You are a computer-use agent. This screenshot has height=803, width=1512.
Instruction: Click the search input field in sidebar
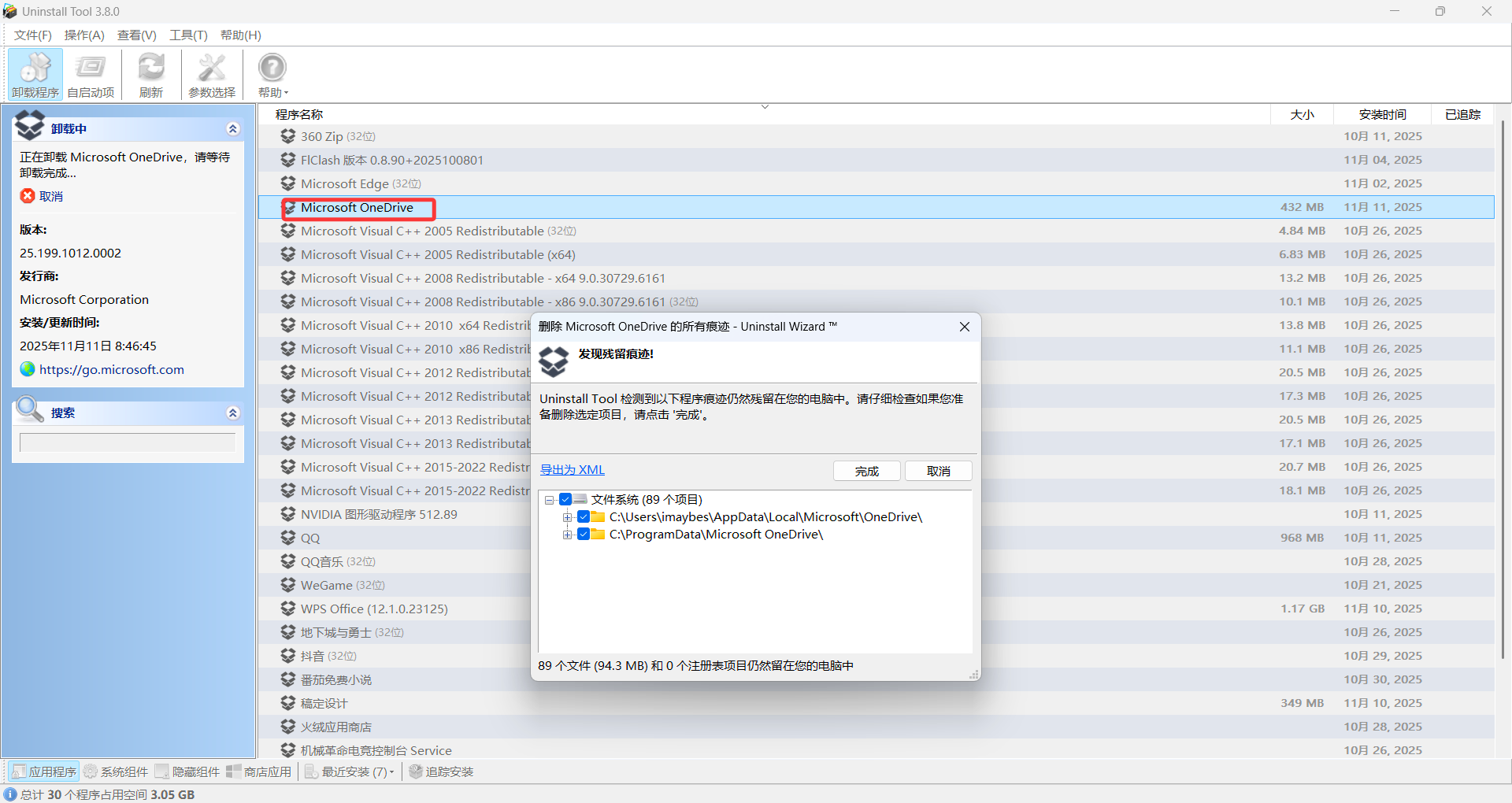pos(128,442)
